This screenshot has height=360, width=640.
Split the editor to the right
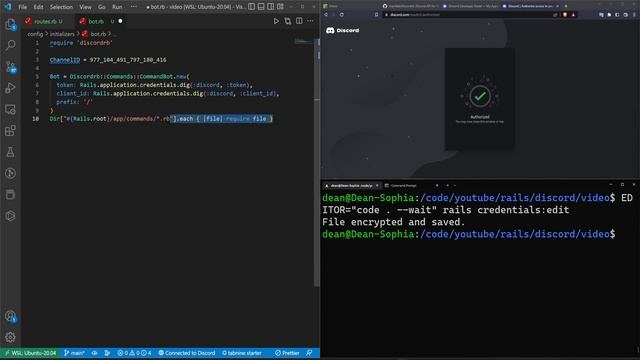tap(299, 21)
